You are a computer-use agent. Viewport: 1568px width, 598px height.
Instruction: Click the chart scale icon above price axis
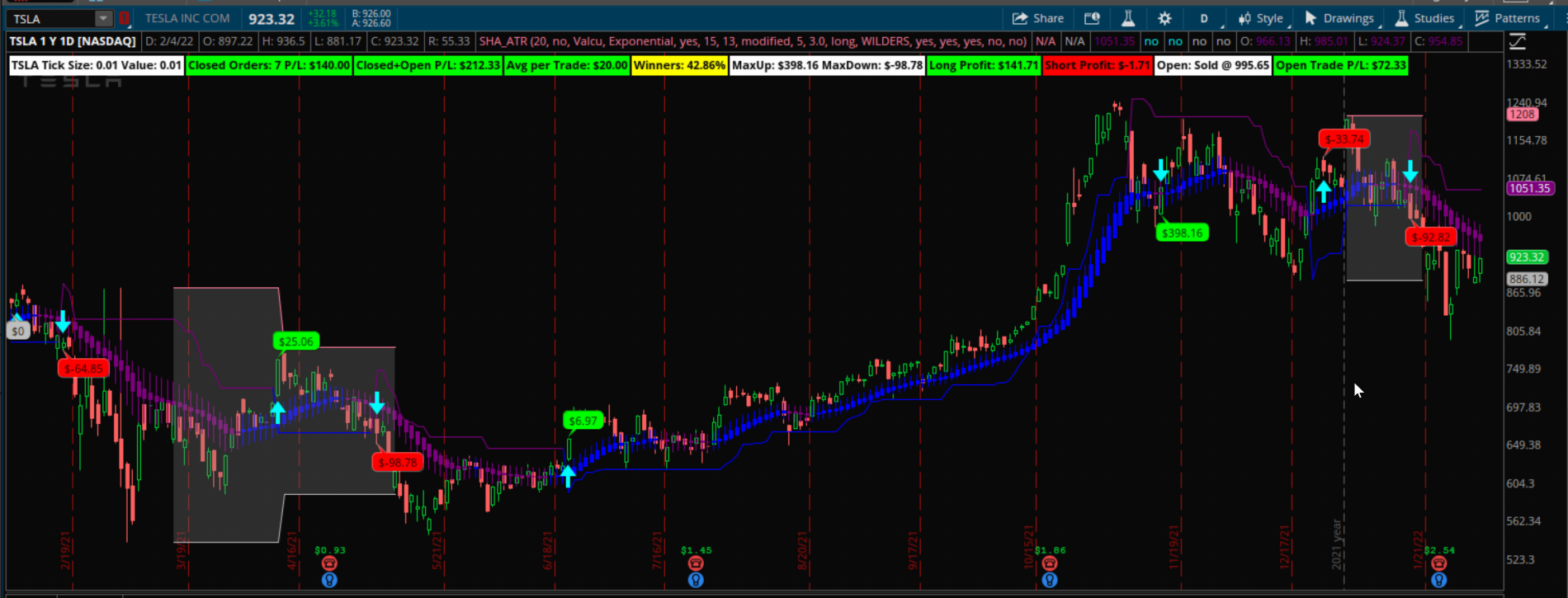[x=1517, y=41]
